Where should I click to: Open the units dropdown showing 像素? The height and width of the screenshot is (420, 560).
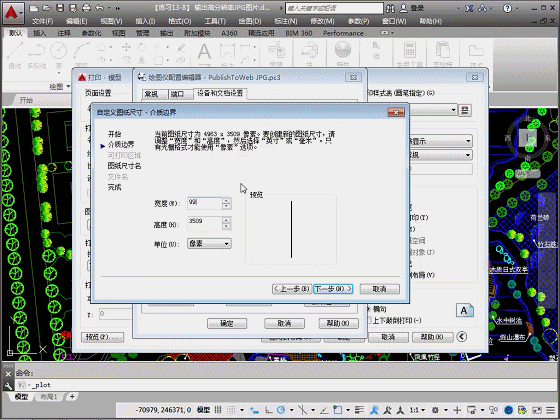pos(209,244)
